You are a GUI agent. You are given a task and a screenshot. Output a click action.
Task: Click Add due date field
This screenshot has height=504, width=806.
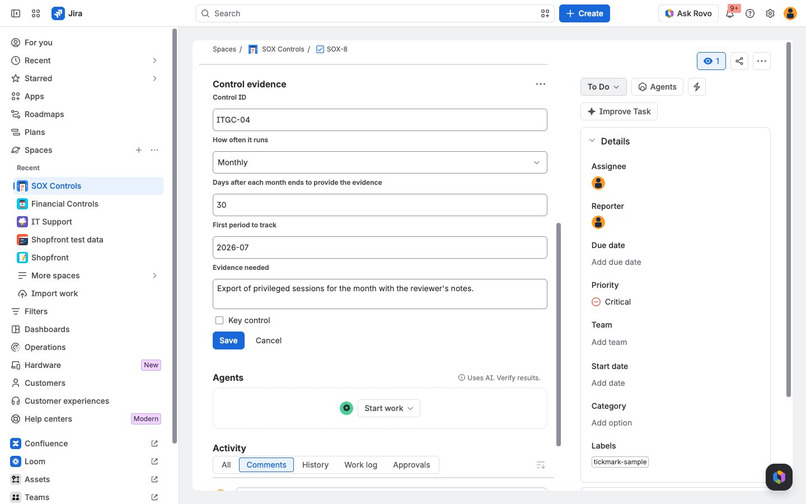[616, 262]
